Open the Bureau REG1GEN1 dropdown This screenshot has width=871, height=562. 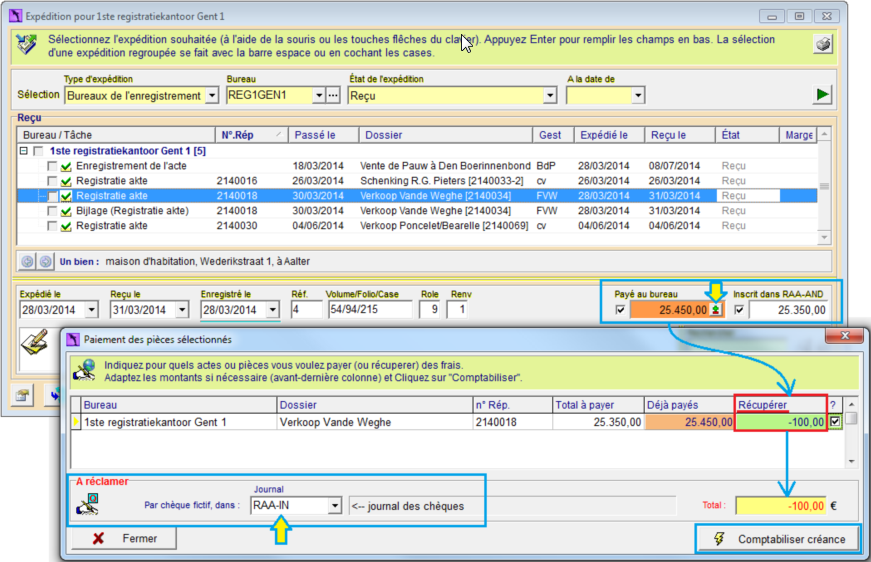pyautogui.click(x=319, y=96)
